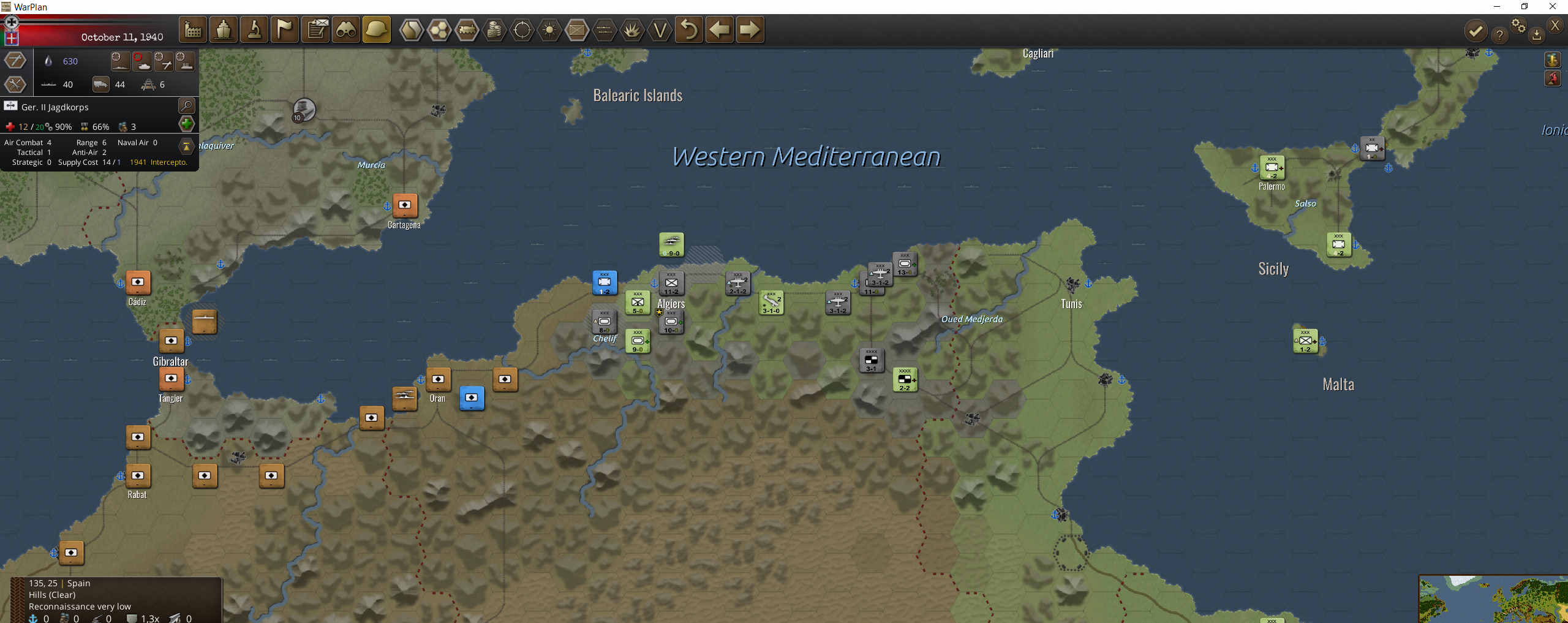Click the yellow statue icon on right edge
This screenshot has height=623, width=1568.
(x=1552, y=59)
